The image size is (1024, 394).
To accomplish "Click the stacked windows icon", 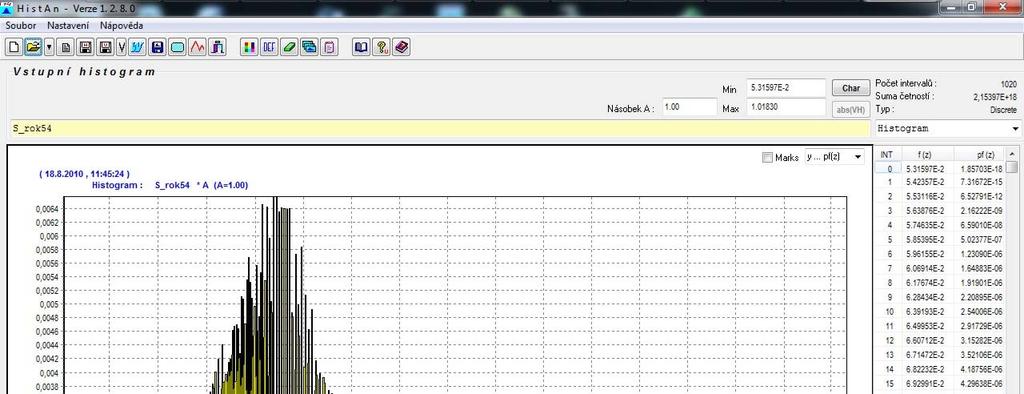I will (x=309, y=47).
